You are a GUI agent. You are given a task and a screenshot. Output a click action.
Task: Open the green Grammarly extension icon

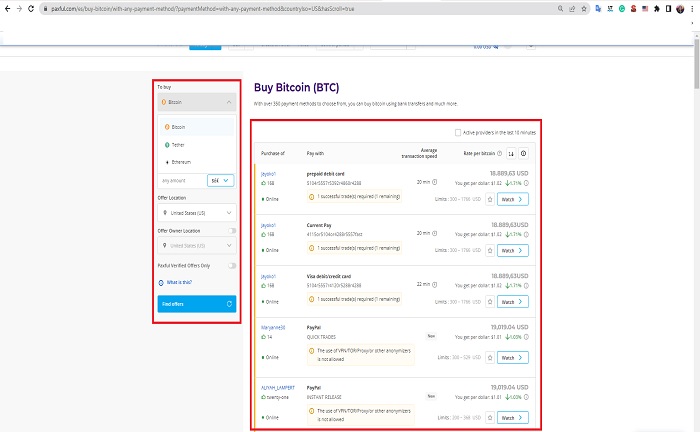pos(621,8)
